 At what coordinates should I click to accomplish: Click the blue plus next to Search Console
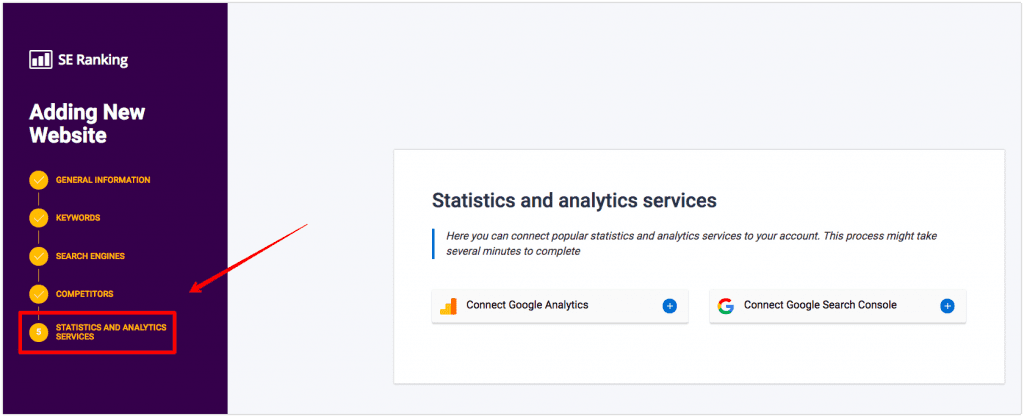pos(948,306)
